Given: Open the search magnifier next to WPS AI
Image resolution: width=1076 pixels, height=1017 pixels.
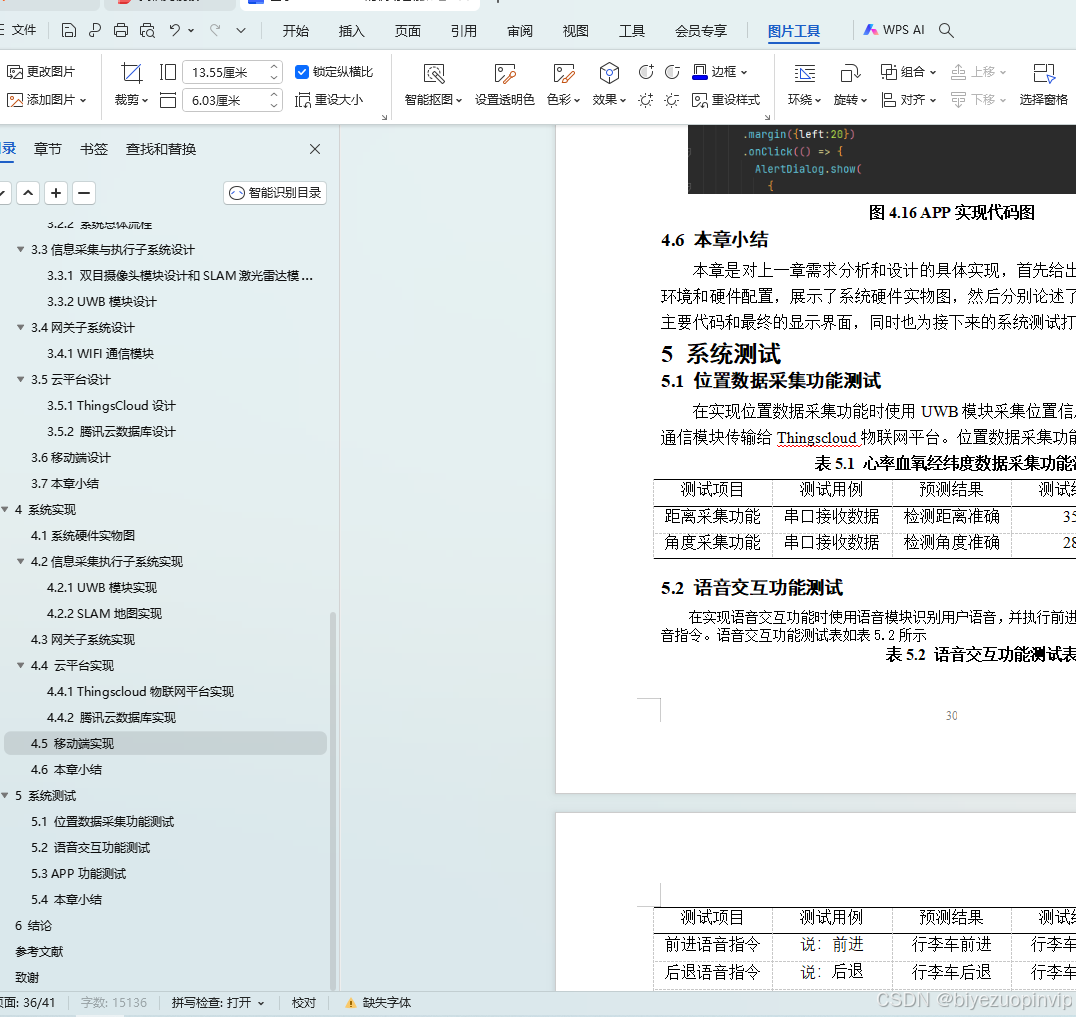Looking at the screenshot, I should click(946, 30).
